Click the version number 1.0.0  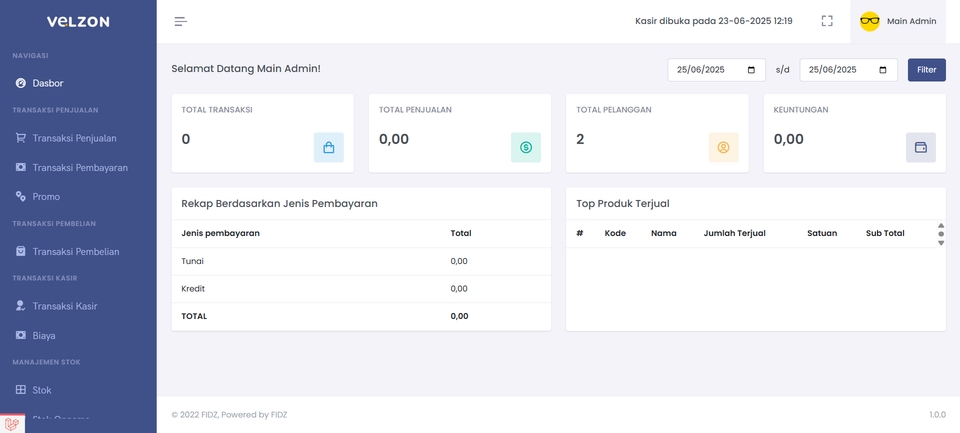[x=937, y=415]
